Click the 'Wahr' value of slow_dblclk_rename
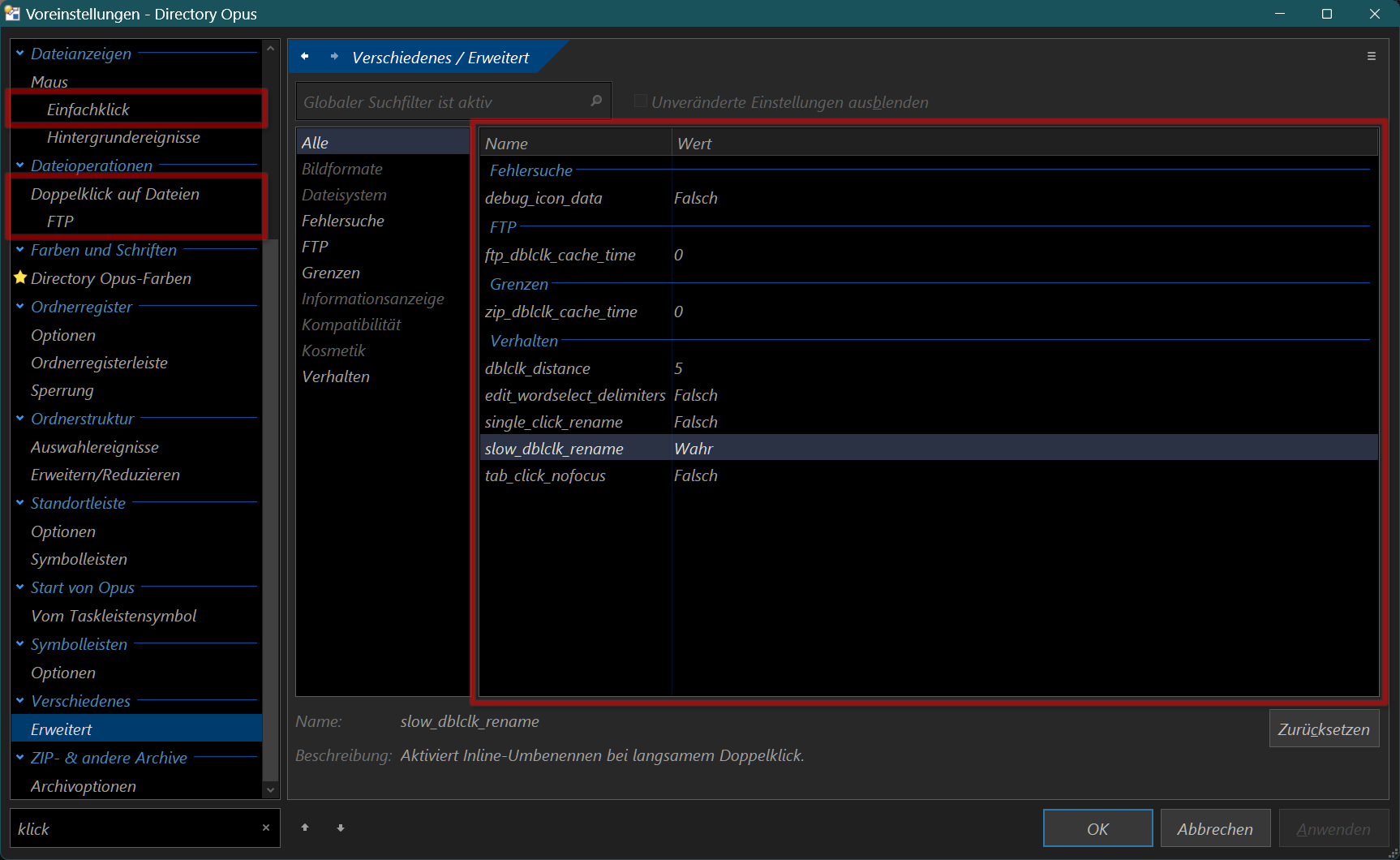 (x=694, y=449)
